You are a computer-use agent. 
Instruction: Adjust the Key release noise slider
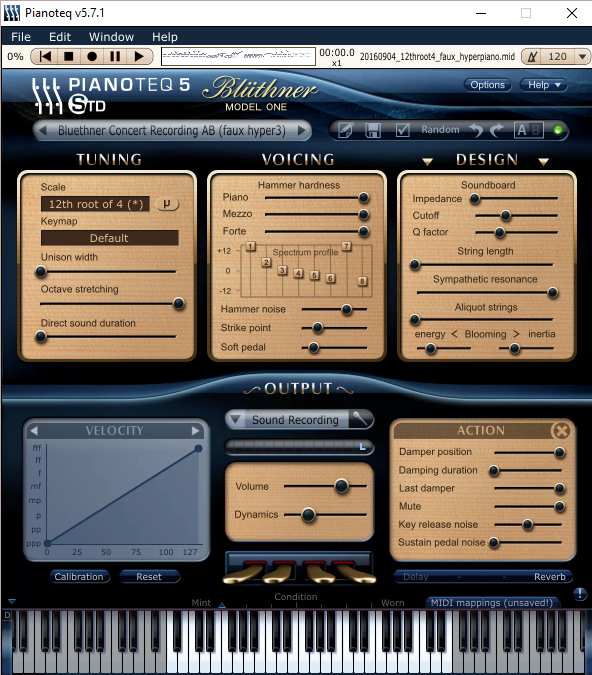coord(527,524)
